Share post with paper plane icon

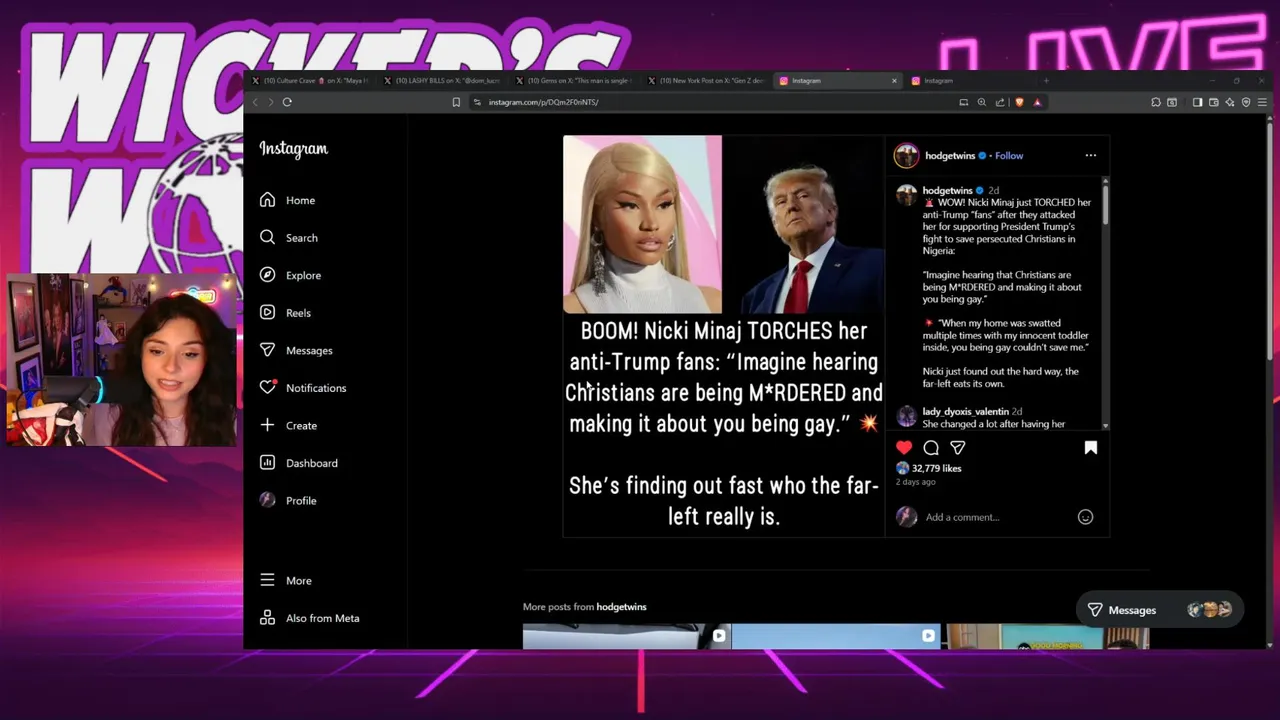[x=958, y=448]
